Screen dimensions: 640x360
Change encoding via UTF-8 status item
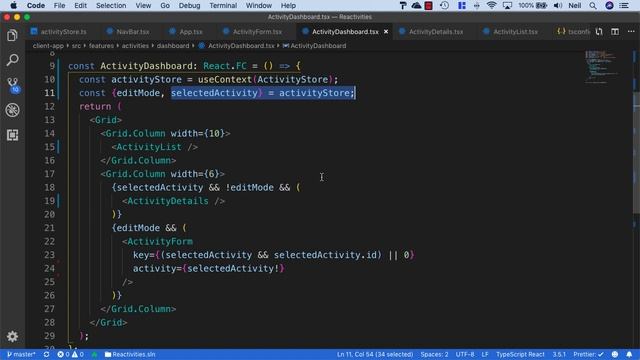click(465, 354)
